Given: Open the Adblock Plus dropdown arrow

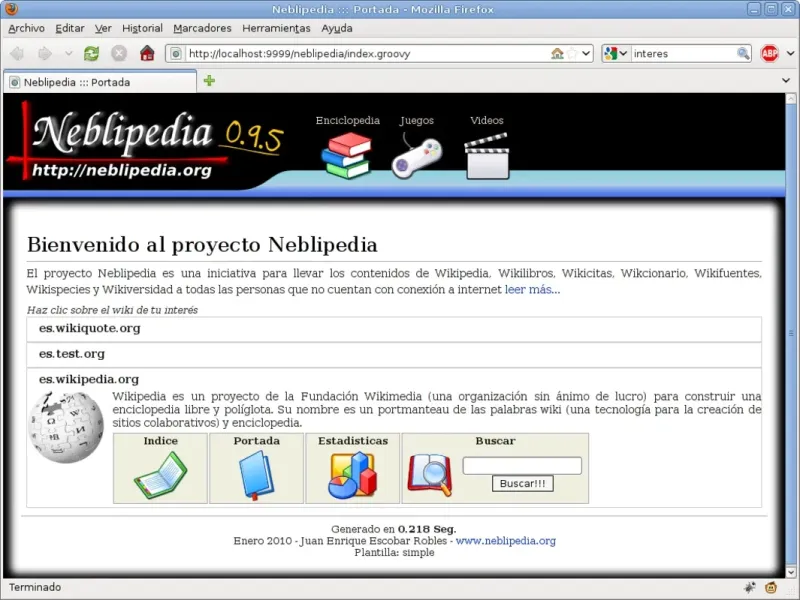Looking at the screenshot, I should [x=790, y=53].
